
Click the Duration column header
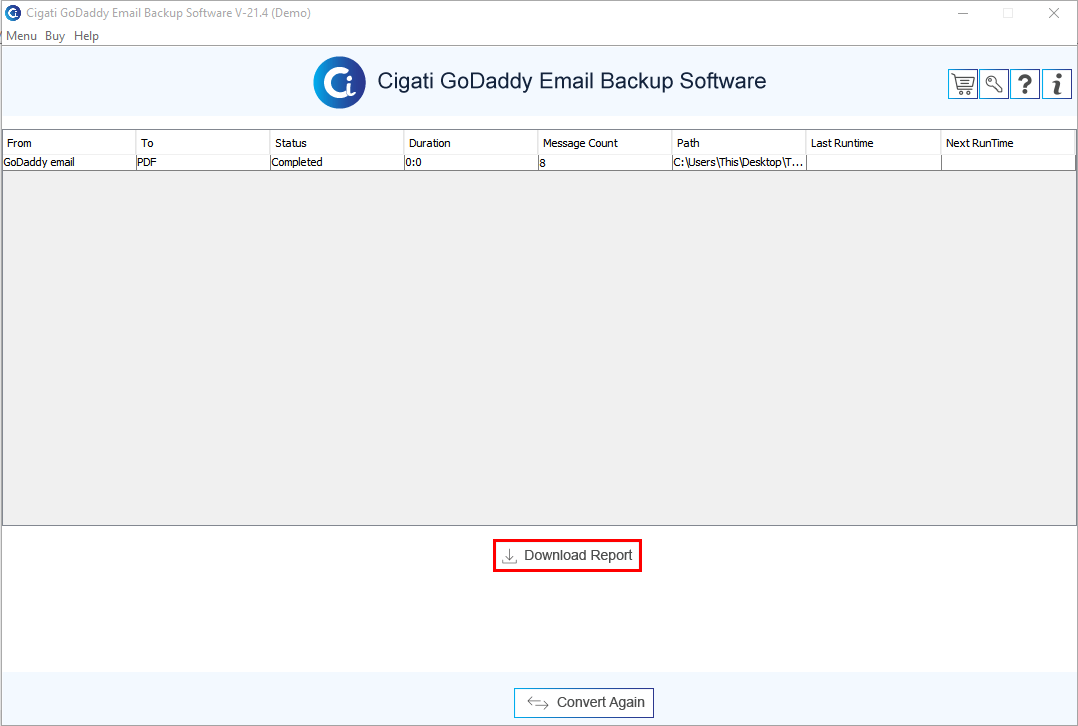pos(471,143)
